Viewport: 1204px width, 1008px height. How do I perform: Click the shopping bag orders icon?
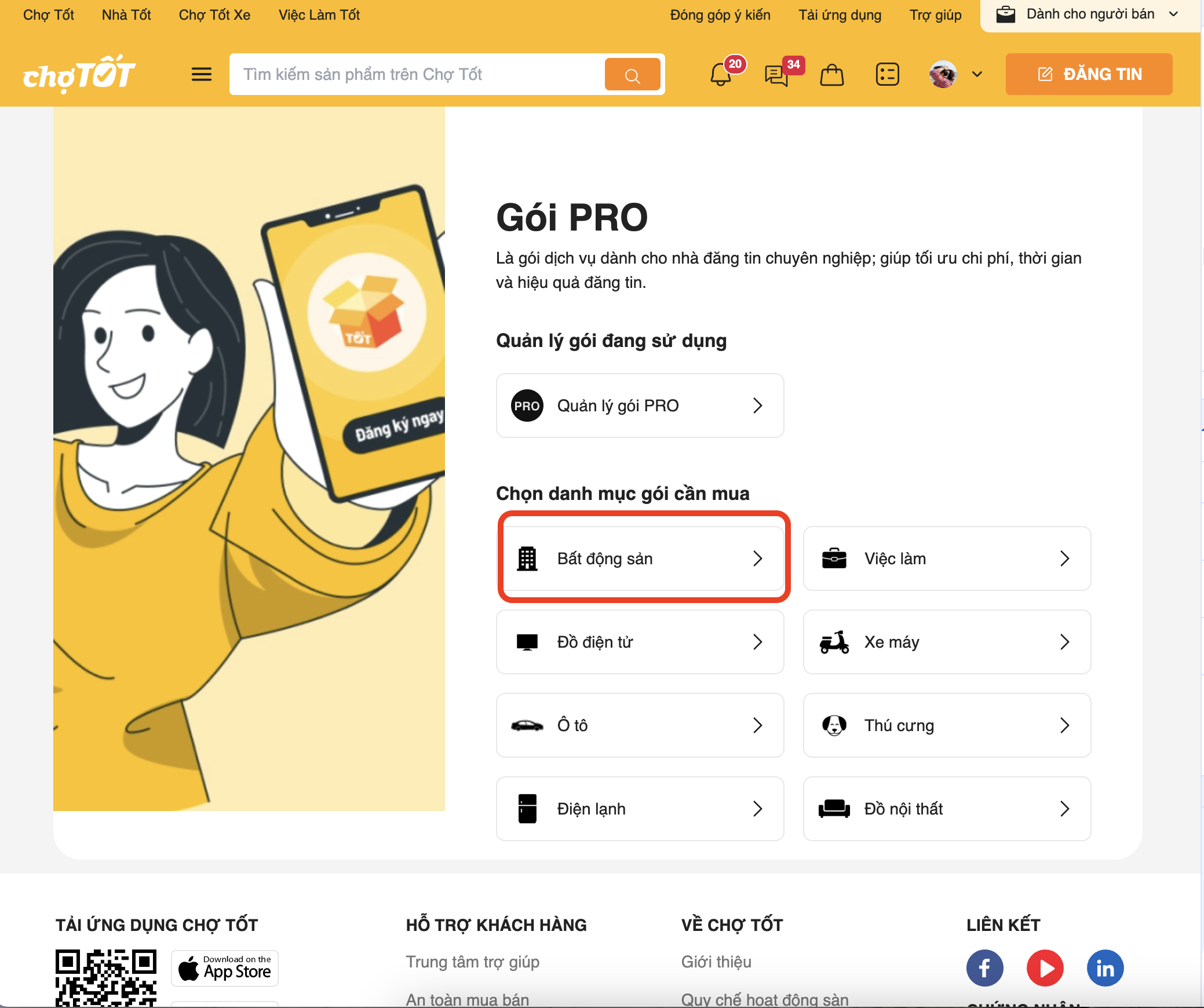tap(831, 75)
